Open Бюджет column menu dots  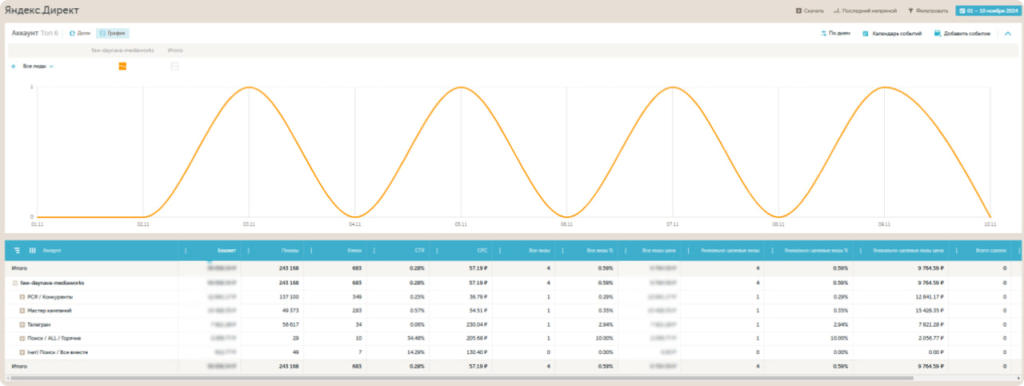click(x=185, y=250)
